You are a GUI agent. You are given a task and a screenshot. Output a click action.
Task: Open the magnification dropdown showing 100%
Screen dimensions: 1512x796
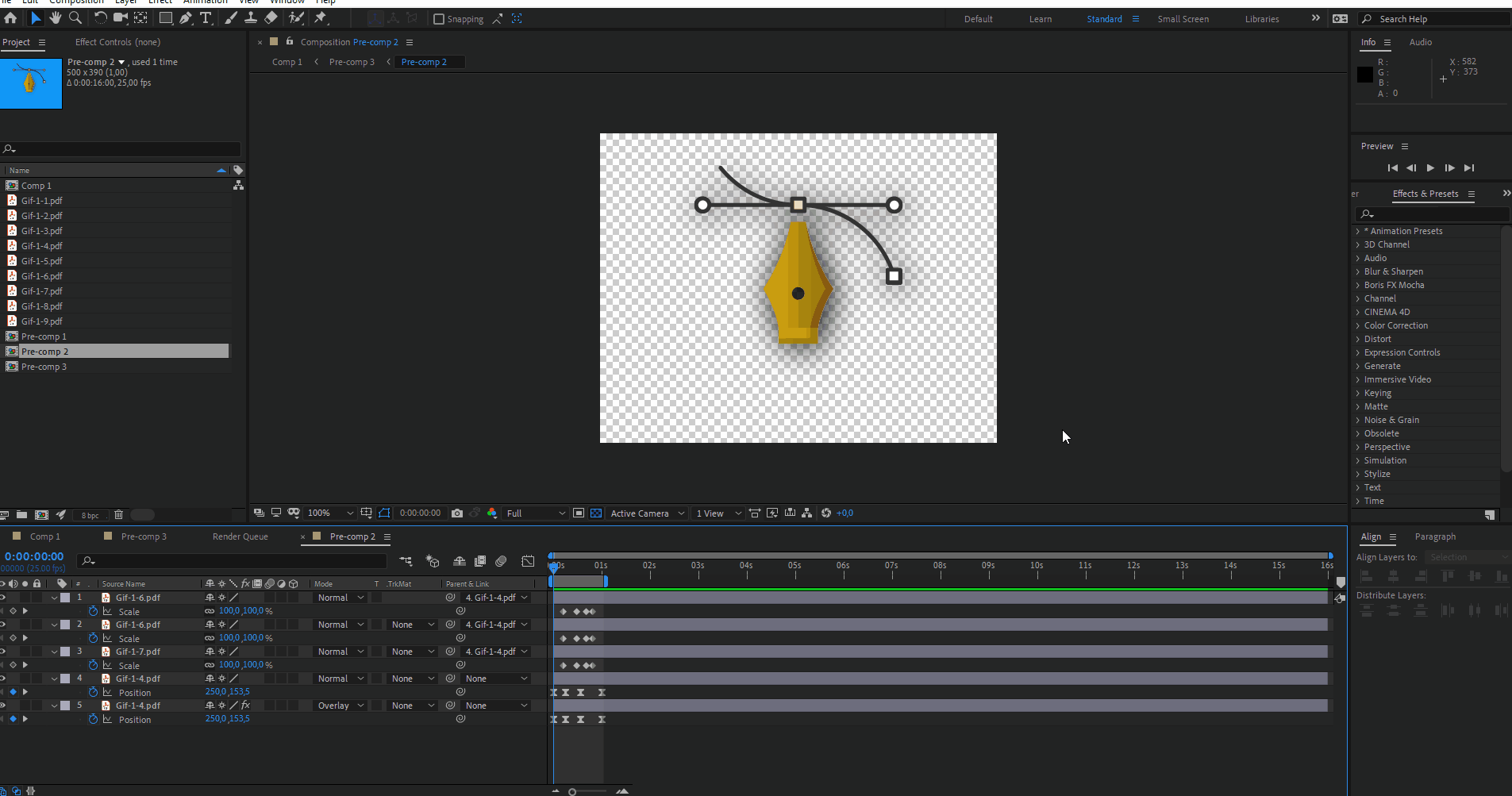[329, 513]
